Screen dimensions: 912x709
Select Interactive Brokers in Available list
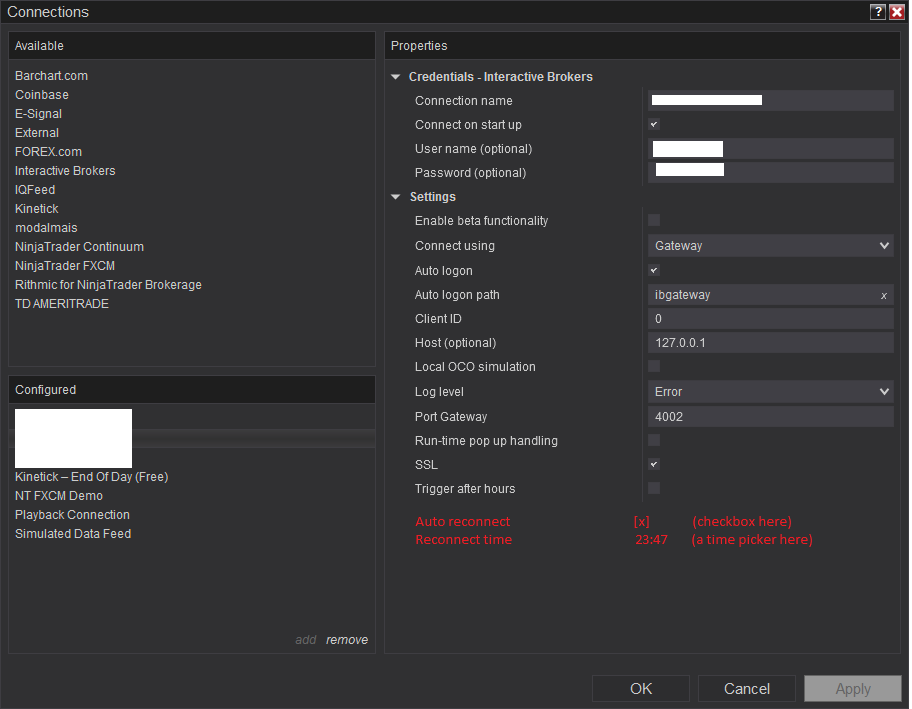click(65, 171)
